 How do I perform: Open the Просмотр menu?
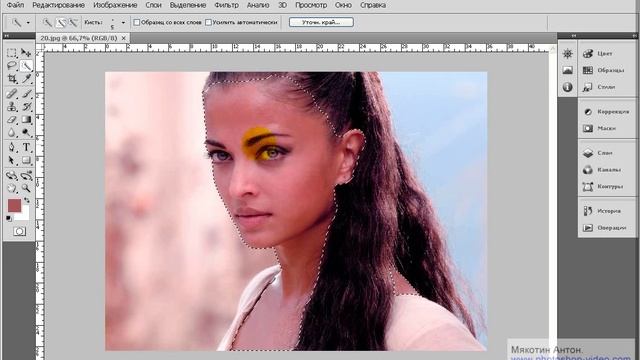coord(311,5)
